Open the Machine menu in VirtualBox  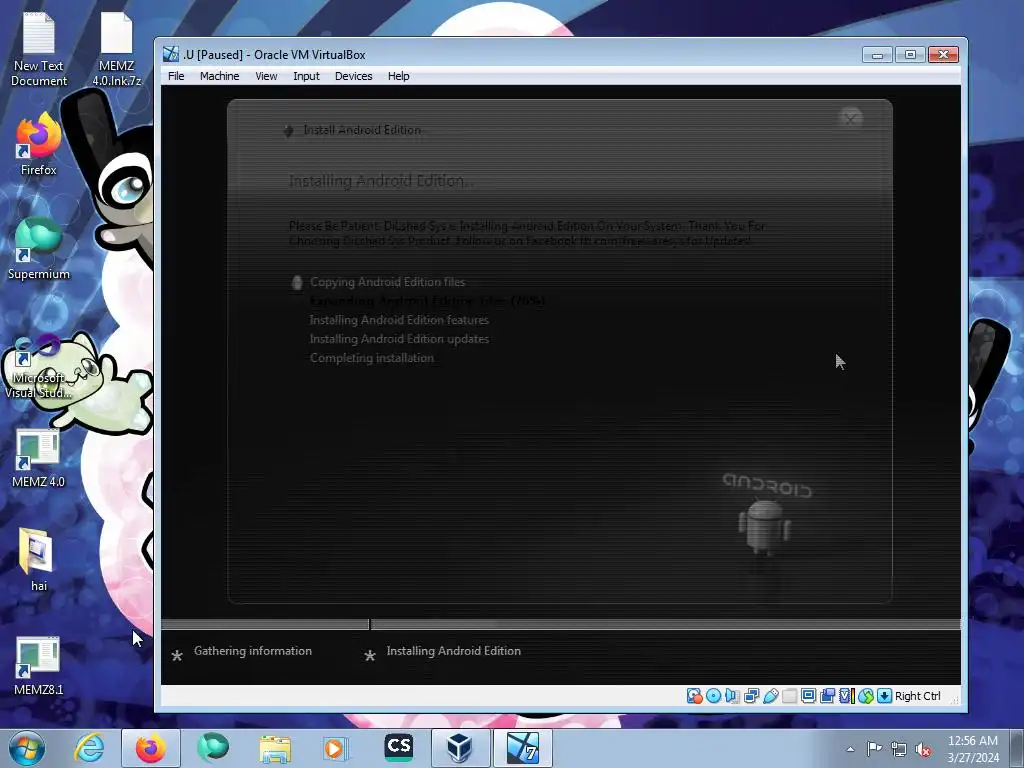tap(219, 76)
